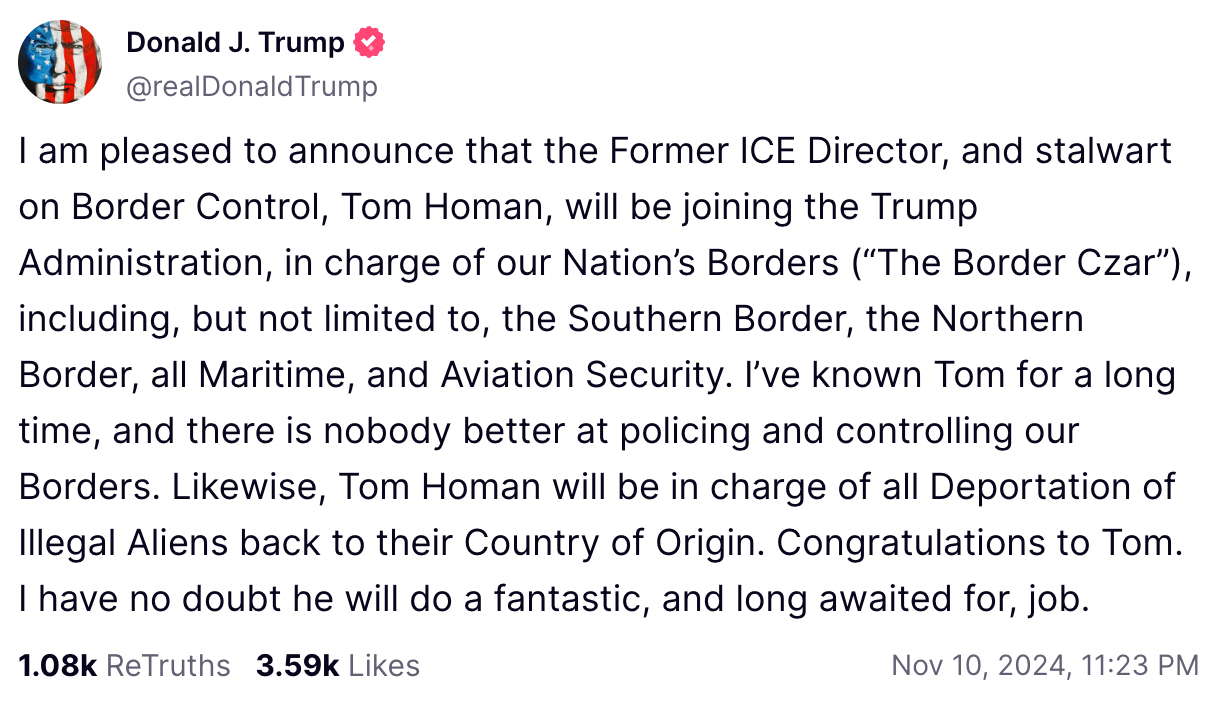
Task: Open the Donald J. Trump display name link
Action: [235, 43]
